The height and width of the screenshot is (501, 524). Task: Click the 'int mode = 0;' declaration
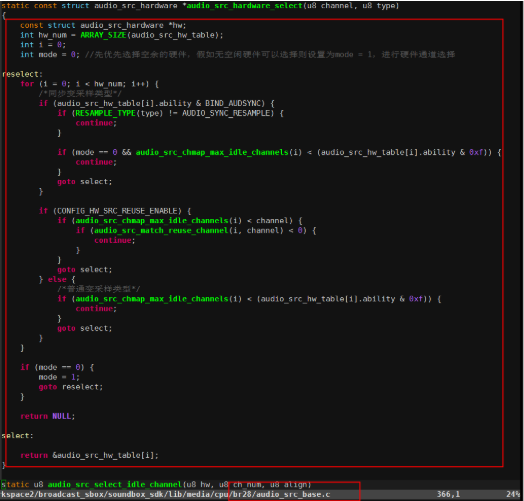50,54
